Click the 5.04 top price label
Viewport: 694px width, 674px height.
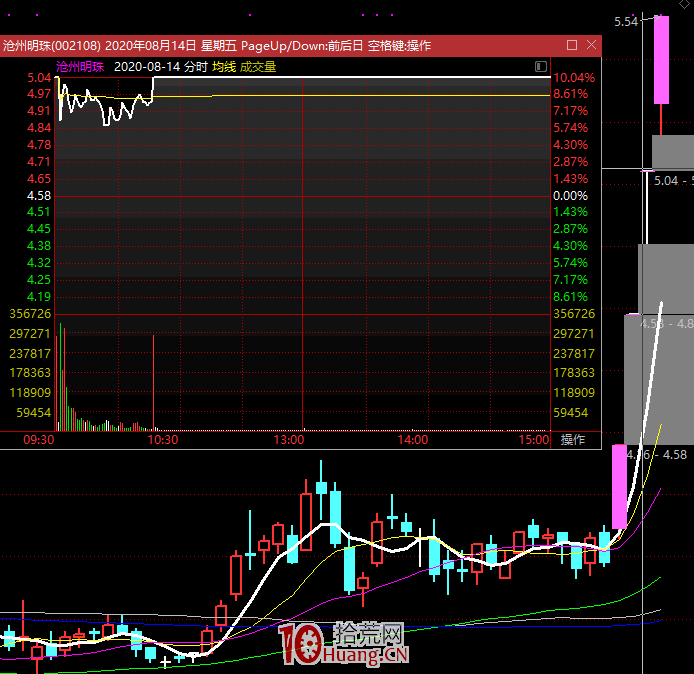[x=39, y=78]
